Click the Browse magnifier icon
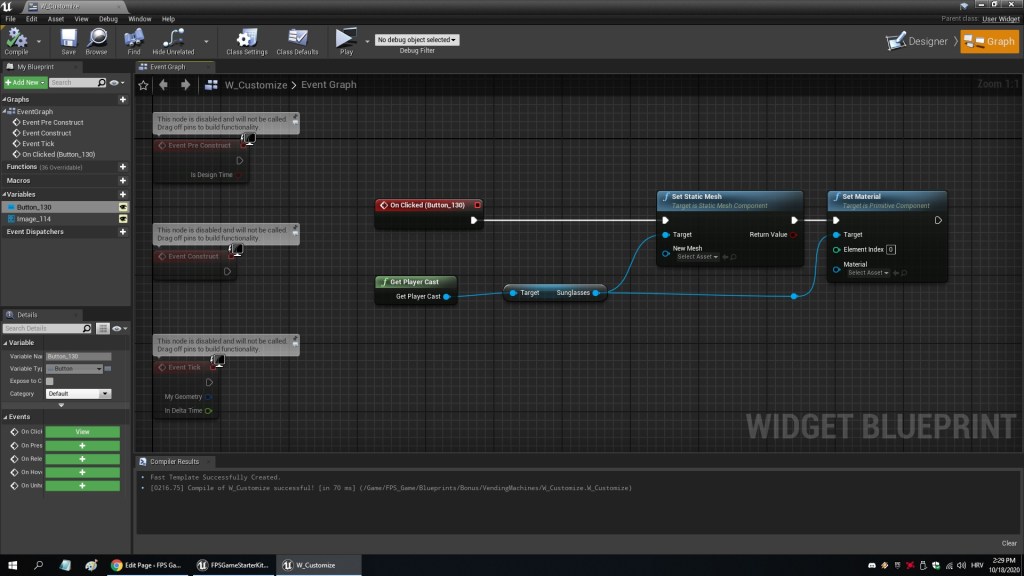This screenshot has height=576, width=1024. click(x=97, y=39)
